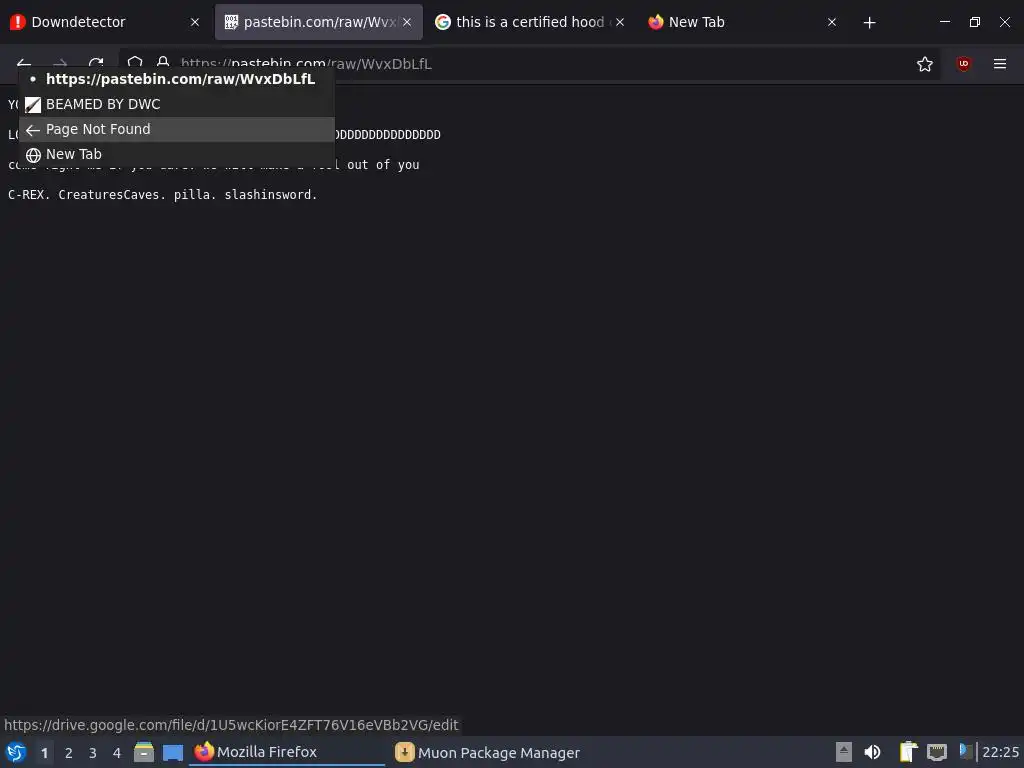Restore down the Firefox window
The width and height of the screenshot is (1024, 768).
(975, 22)
